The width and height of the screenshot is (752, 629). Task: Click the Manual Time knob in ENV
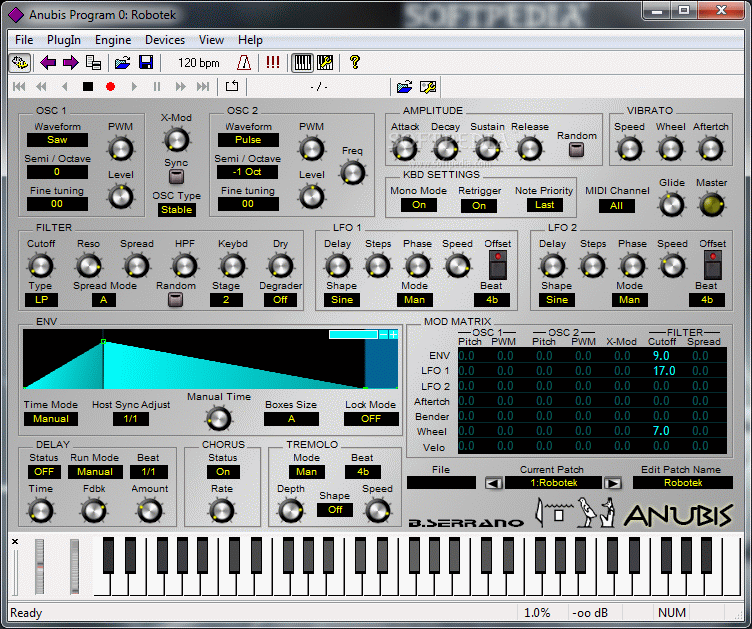219,419
